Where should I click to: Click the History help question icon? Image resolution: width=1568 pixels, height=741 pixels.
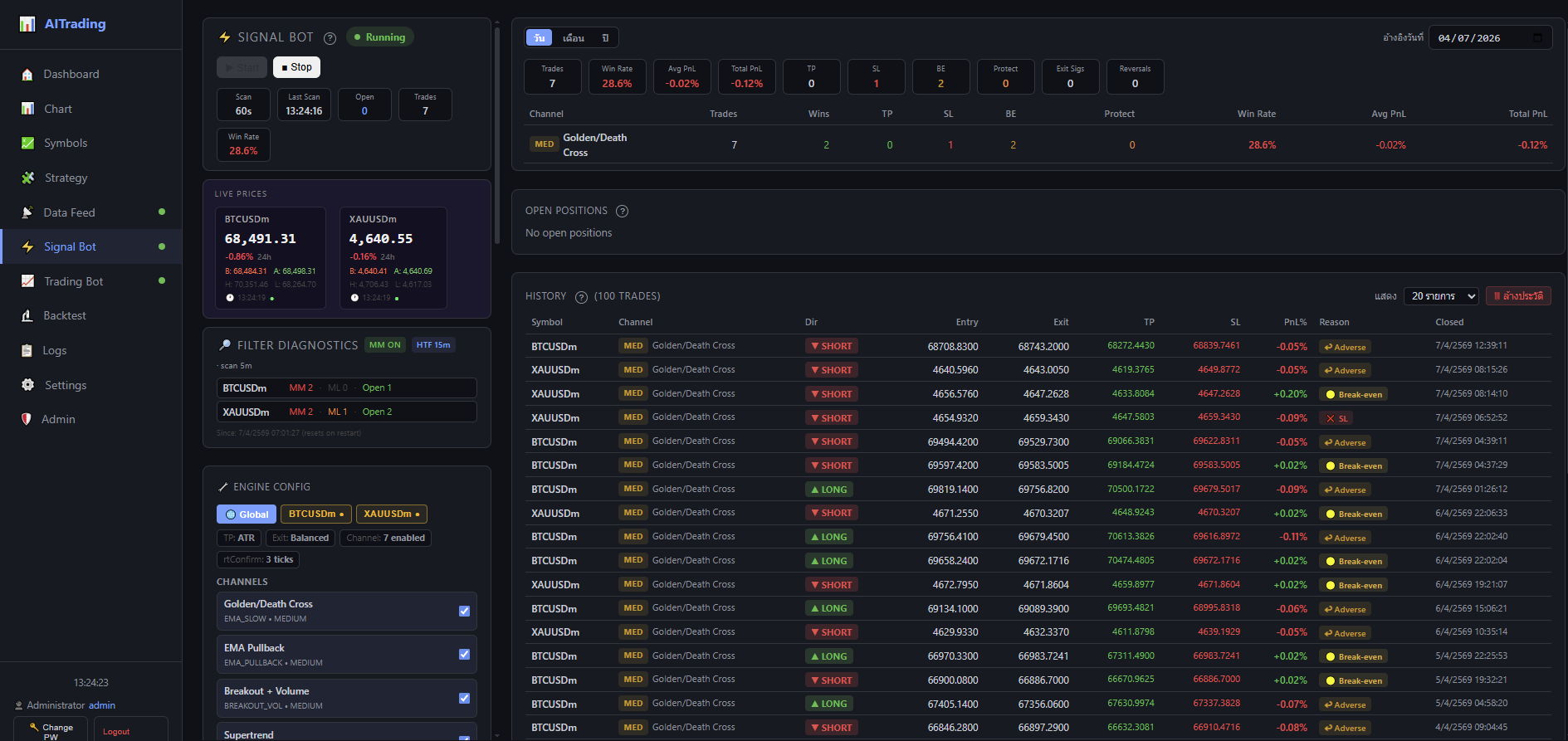[581, 297]
